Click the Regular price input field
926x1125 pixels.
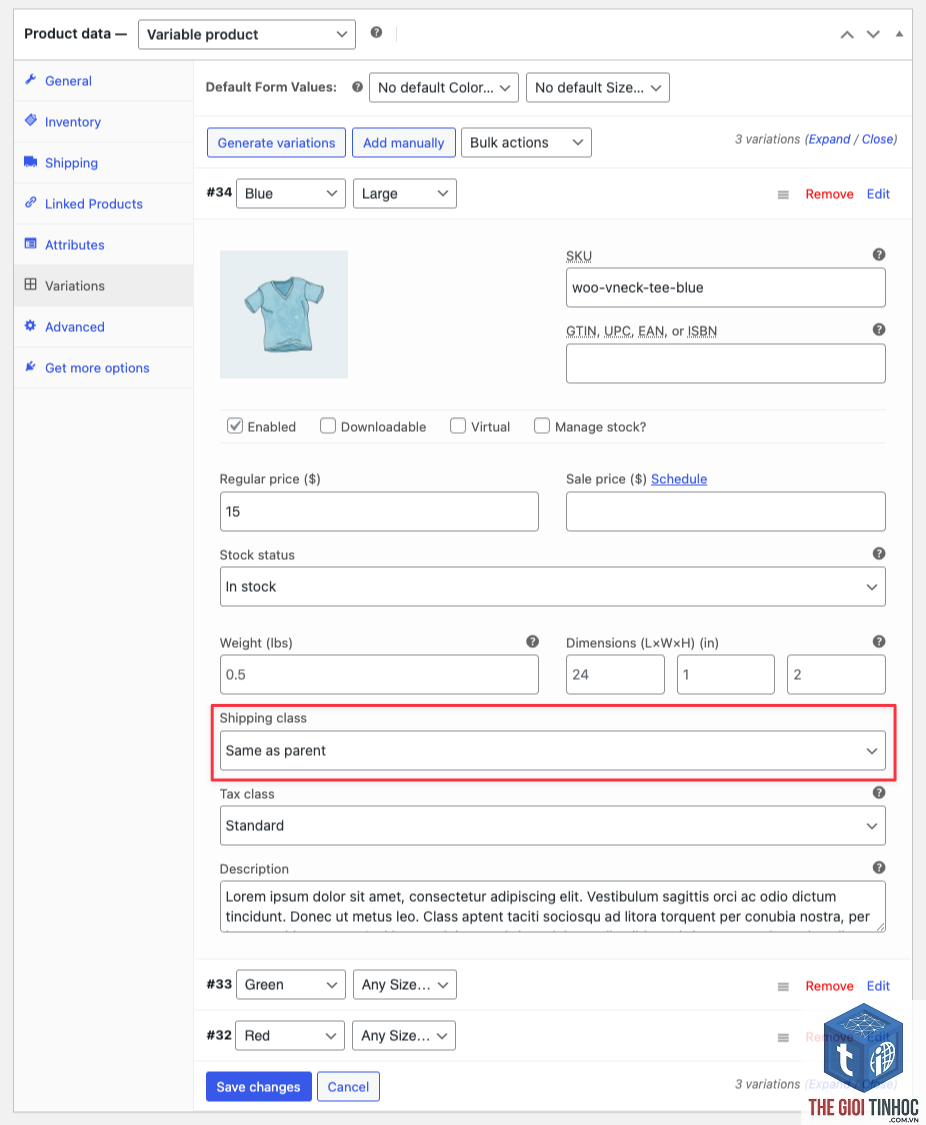[x=379, y=512]
